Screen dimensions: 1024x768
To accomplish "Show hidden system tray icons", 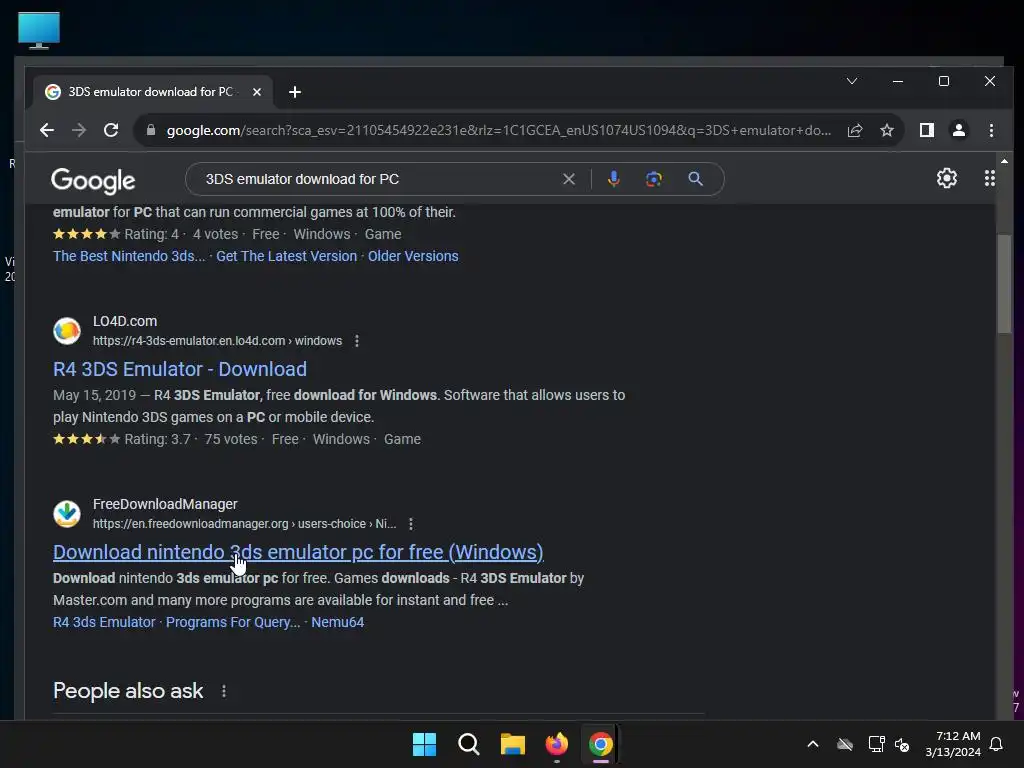I will coord(813,744).
